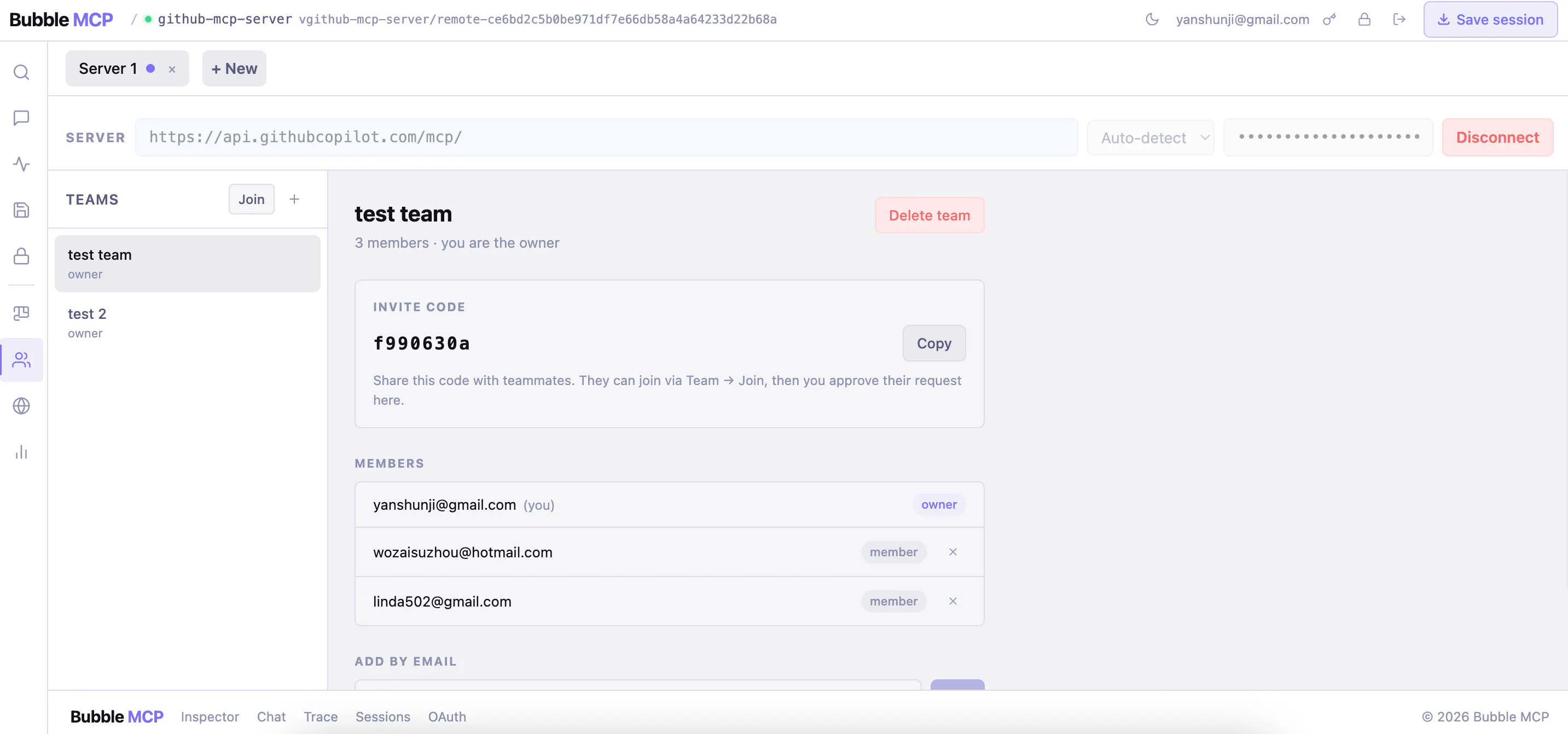This screenshot has width=1568, height=734.
Task: Select test 2 in the teams list
Action: [x=188, y=323]
